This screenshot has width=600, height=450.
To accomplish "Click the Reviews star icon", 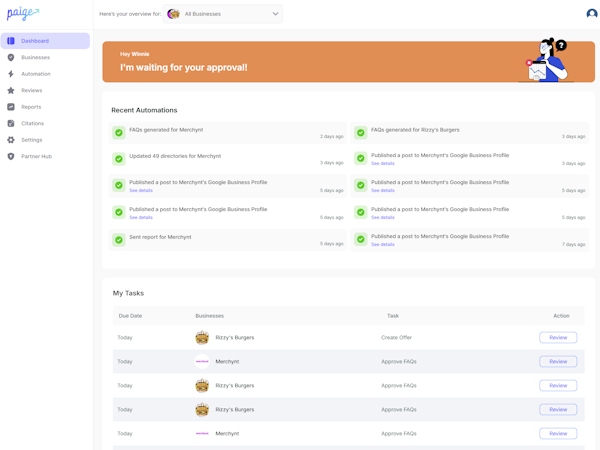I will pyautogui.click(x=11, y=90).
